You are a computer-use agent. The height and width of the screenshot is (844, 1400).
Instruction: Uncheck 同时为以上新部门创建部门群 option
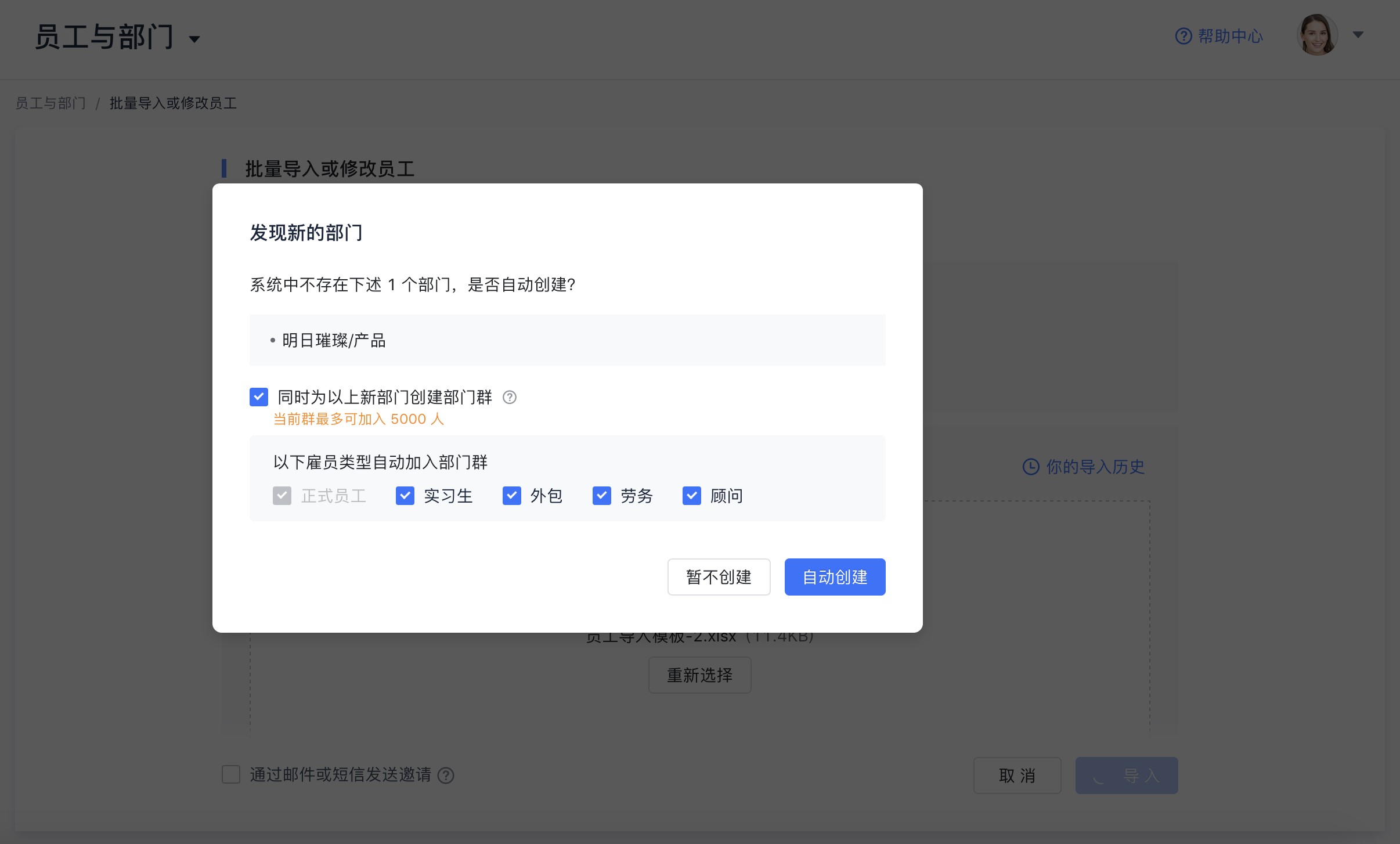point(258,397)
